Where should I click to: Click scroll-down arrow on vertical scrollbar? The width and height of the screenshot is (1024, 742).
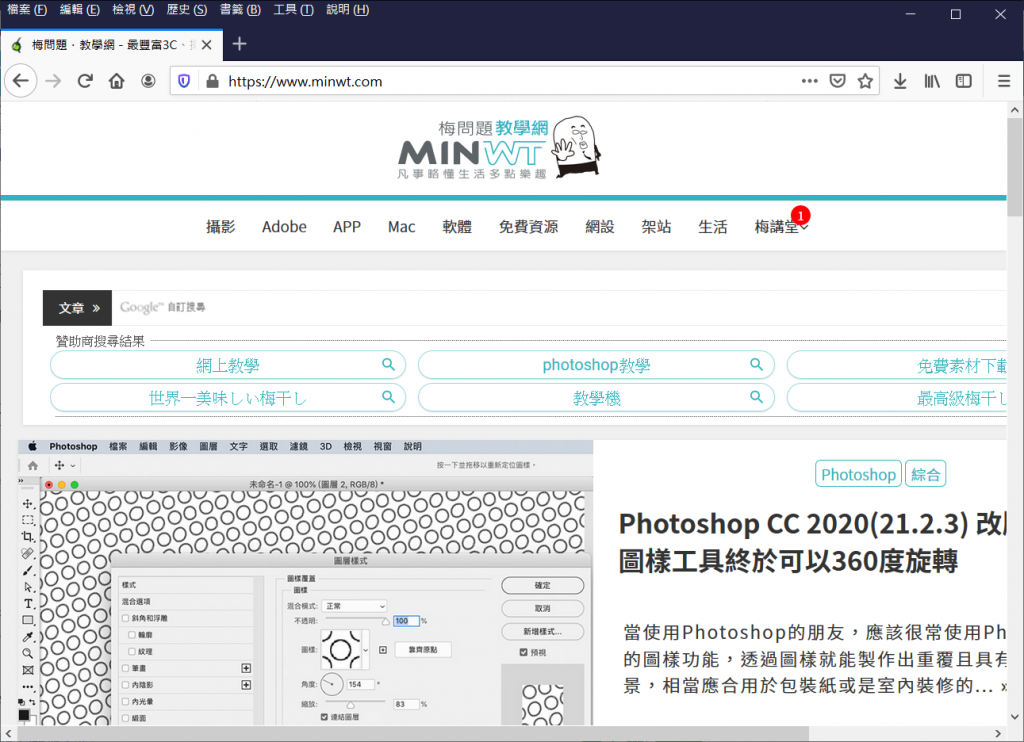(x=1015, y=717)
